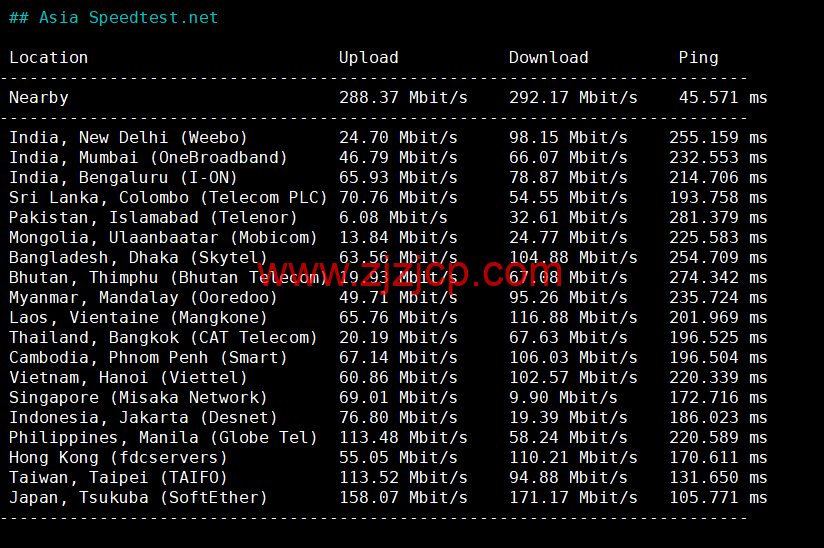Select the Download column header
This screenshot has height=548, width=824.
(548, 58)
